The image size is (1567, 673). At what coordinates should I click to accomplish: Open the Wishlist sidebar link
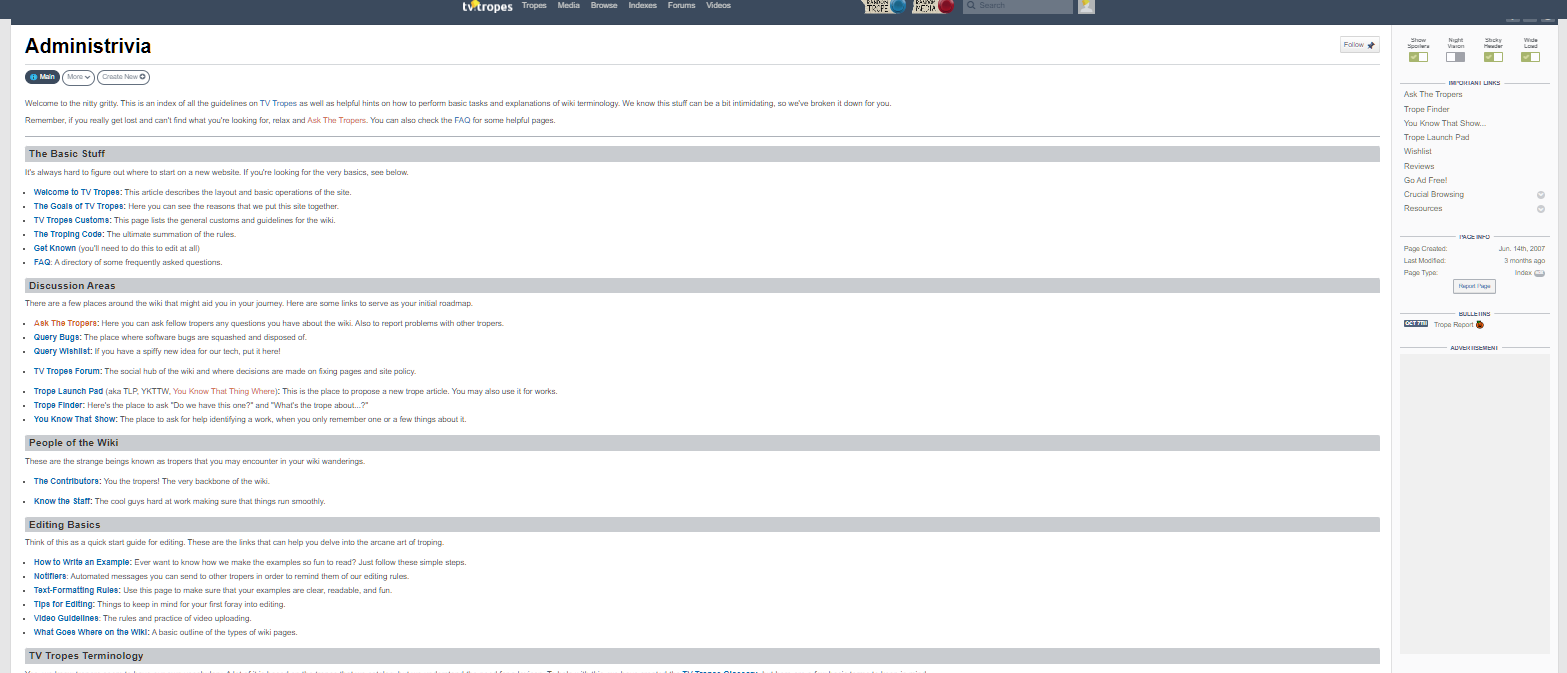(x=1418, y=152)
